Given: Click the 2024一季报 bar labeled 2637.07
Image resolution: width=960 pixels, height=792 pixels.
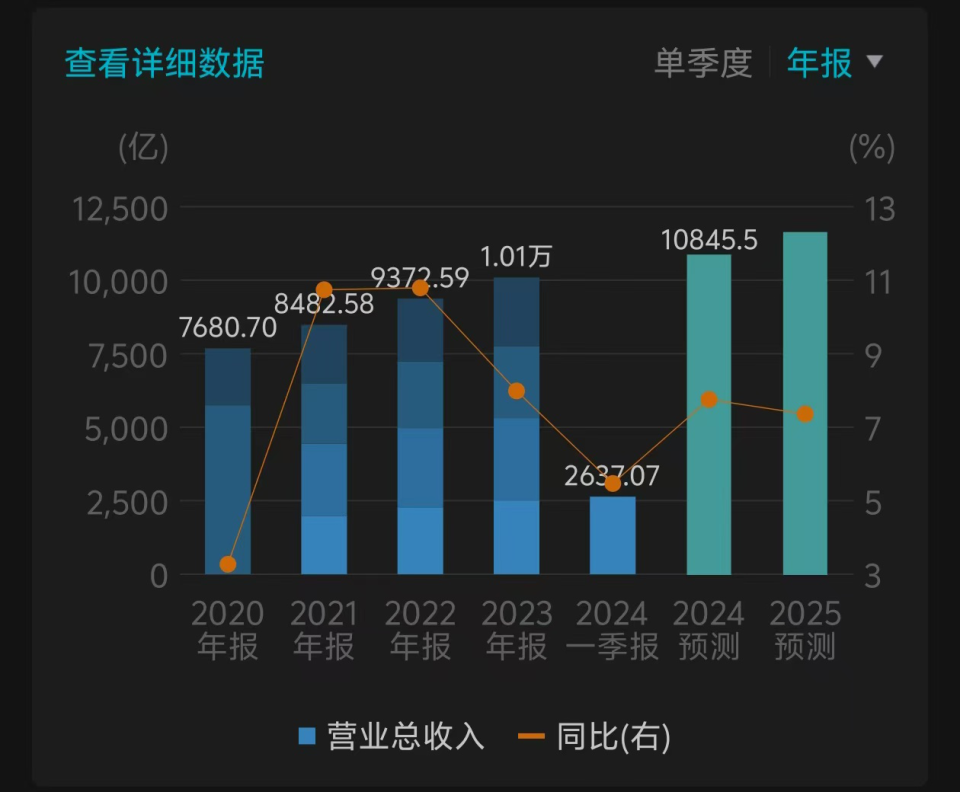Looking at the screenshot, I should [x=613, y=535].
